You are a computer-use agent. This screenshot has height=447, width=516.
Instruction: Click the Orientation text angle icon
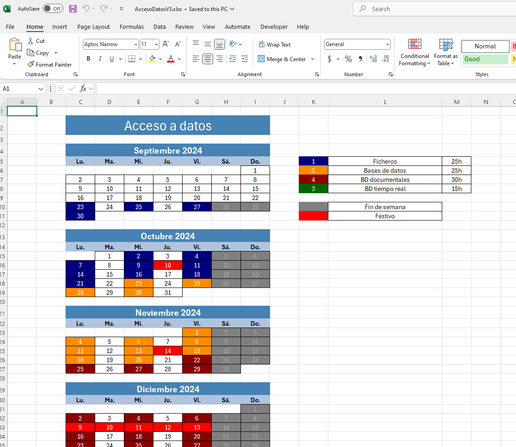(x=233, y=44)
